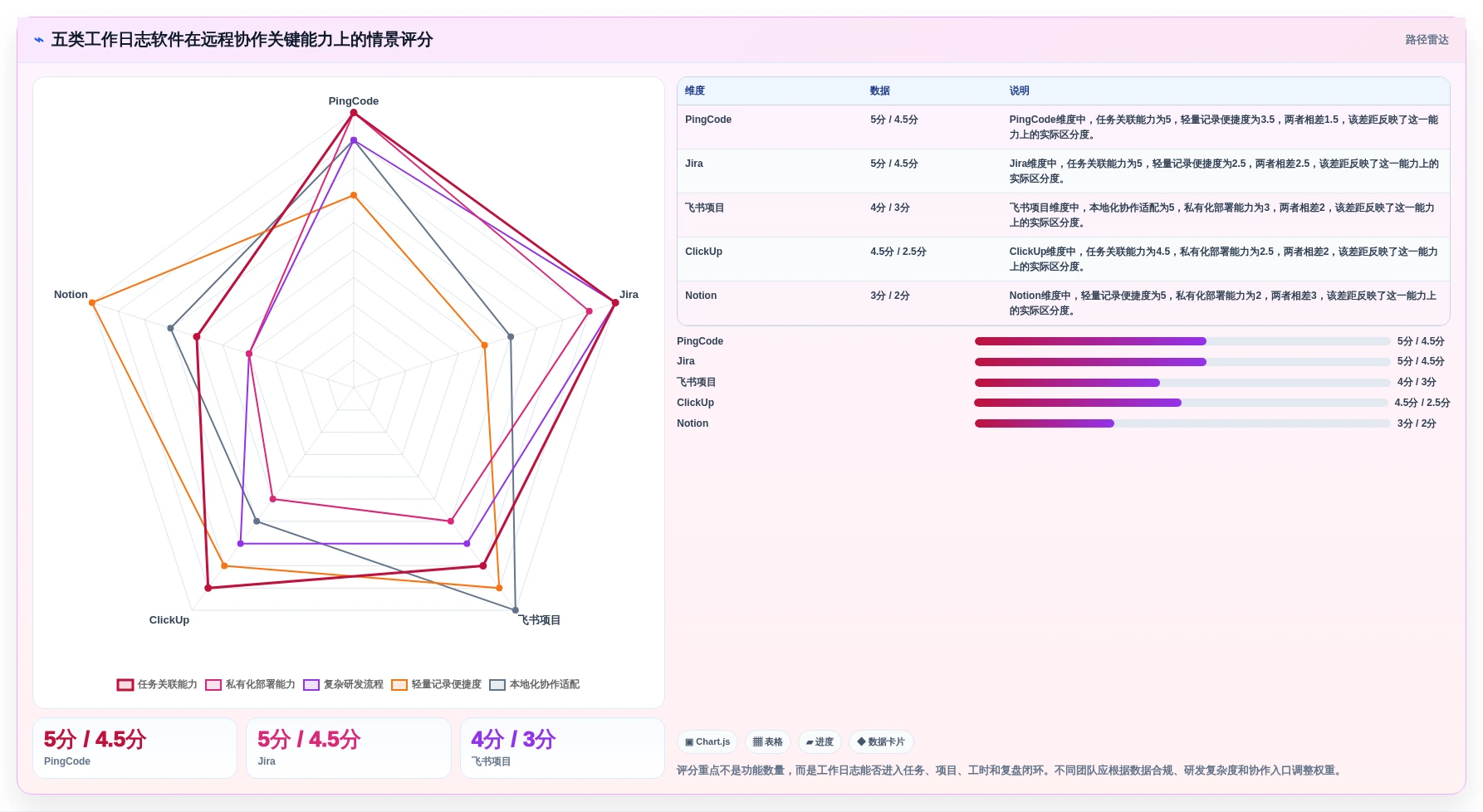This screenshot has width=1483, height=812.
Task: Click the blue logo icon beside the title
Action: click(x=39, y=40)
